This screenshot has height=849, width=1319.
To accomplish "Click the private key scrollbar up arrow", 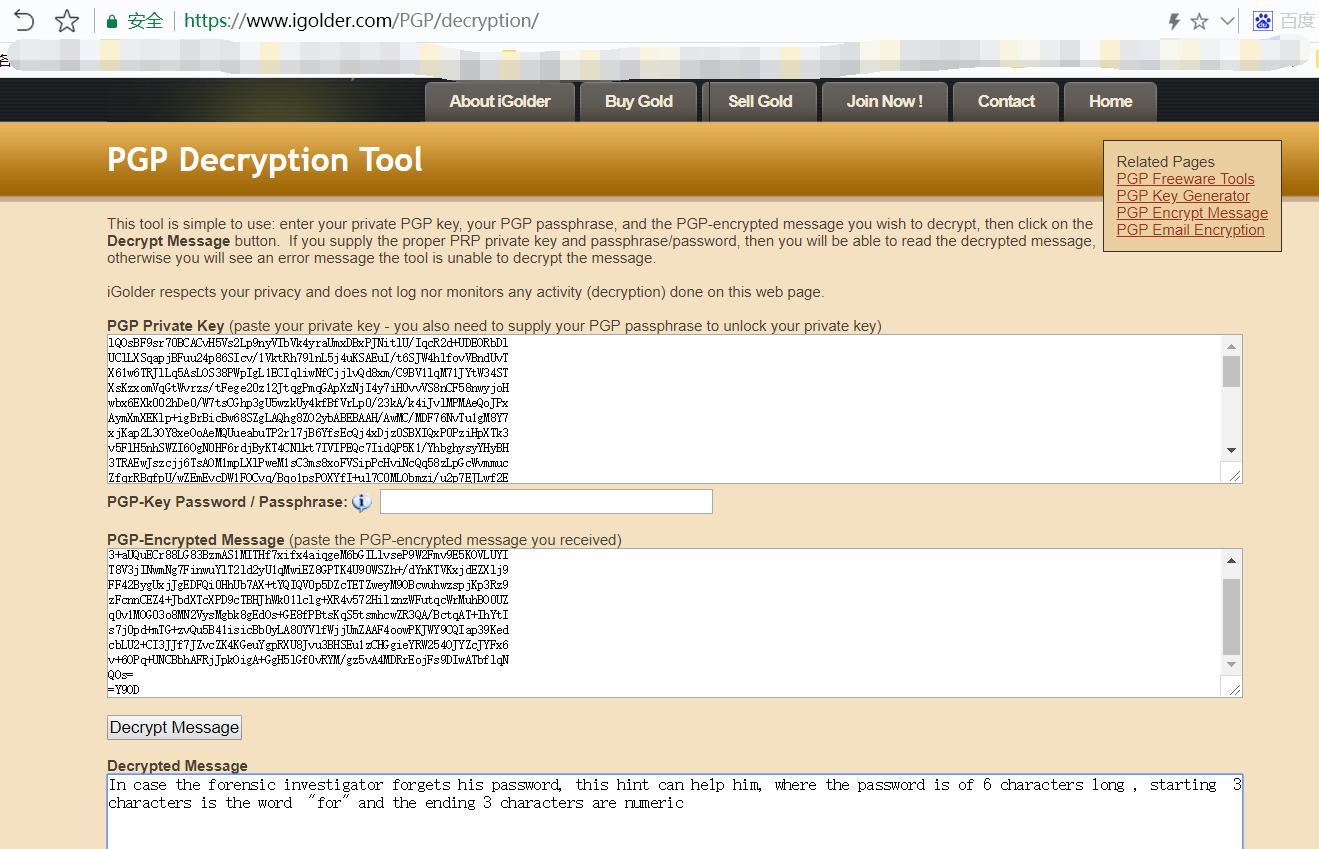I will [x=1231, y=346].
